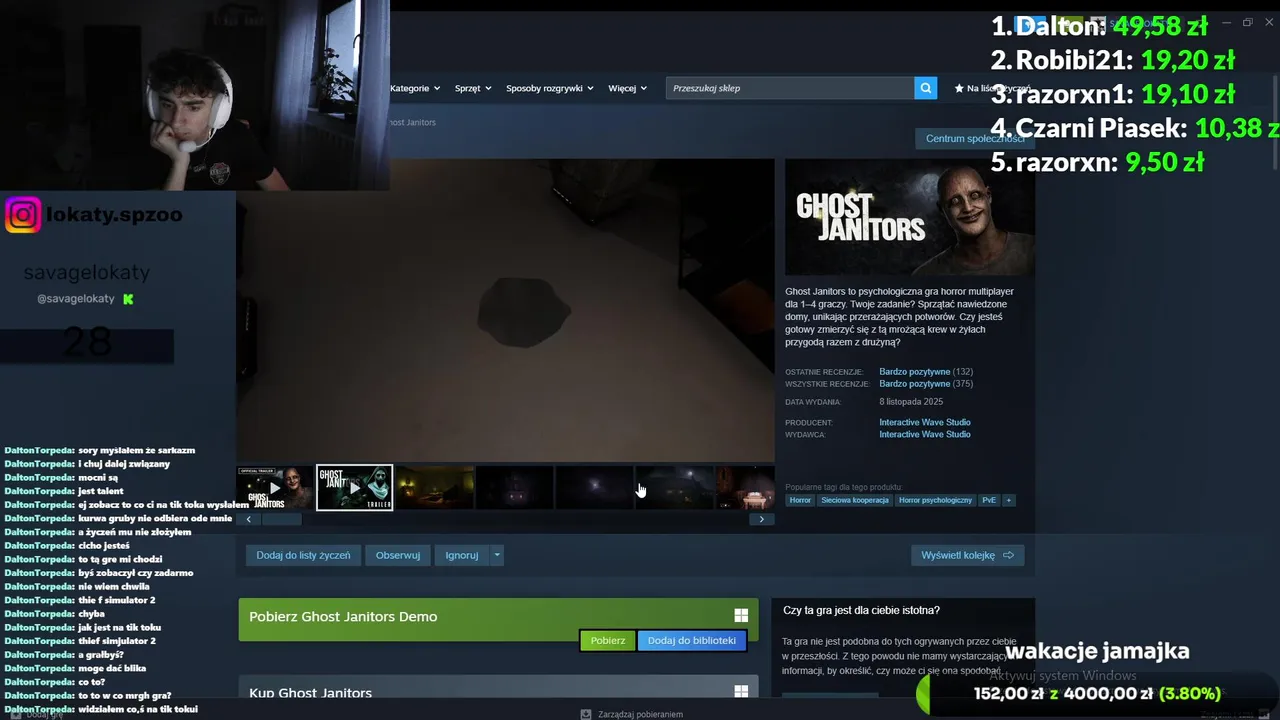Click Zarządzaj pobieraniem in bottom bar
Image resolution: width=1280 pixels, height=720 pixels.
pyautogui.click(x=640, y=714)
